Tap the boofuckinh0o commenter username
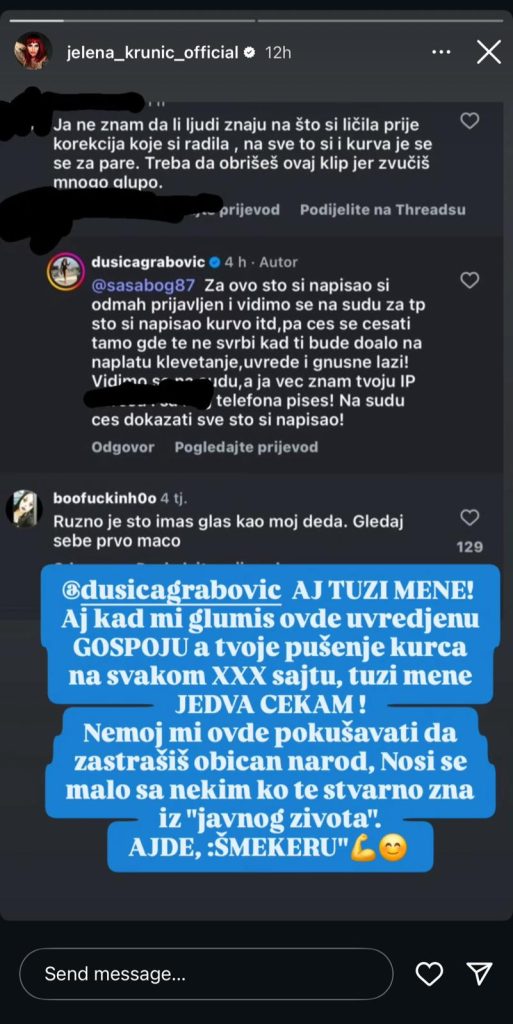Screen dimensions: 513x1024 [x=104, y=498]
